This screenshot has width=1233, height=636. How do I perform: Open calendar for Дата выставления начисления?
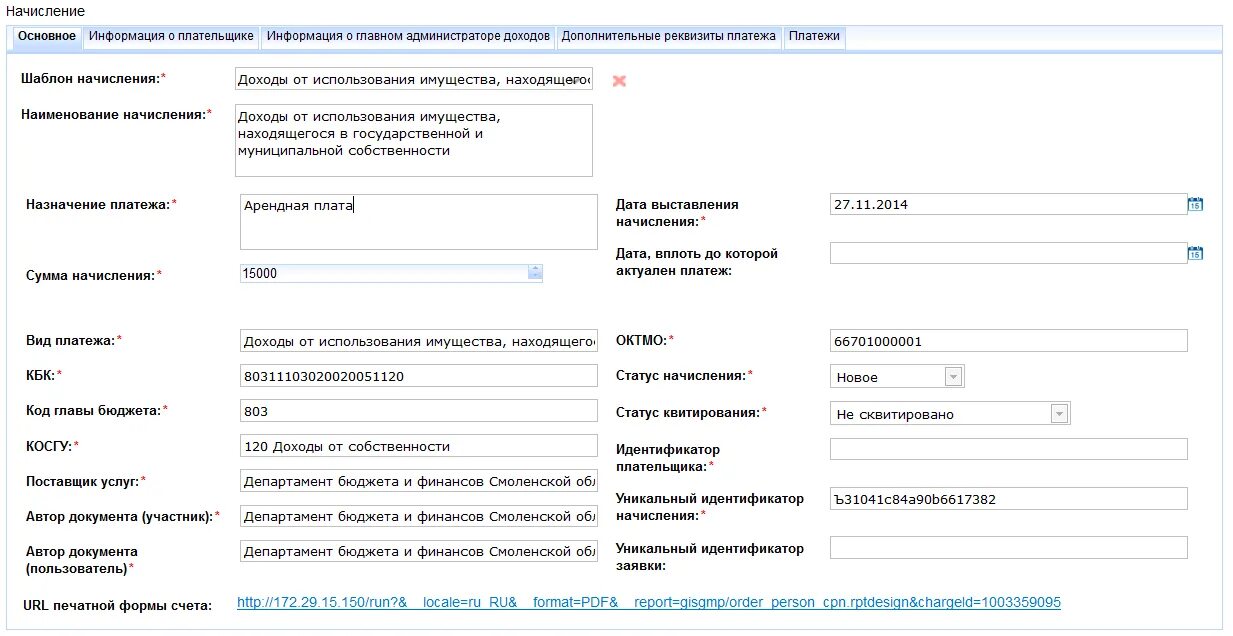click(x=1195, y=204)
